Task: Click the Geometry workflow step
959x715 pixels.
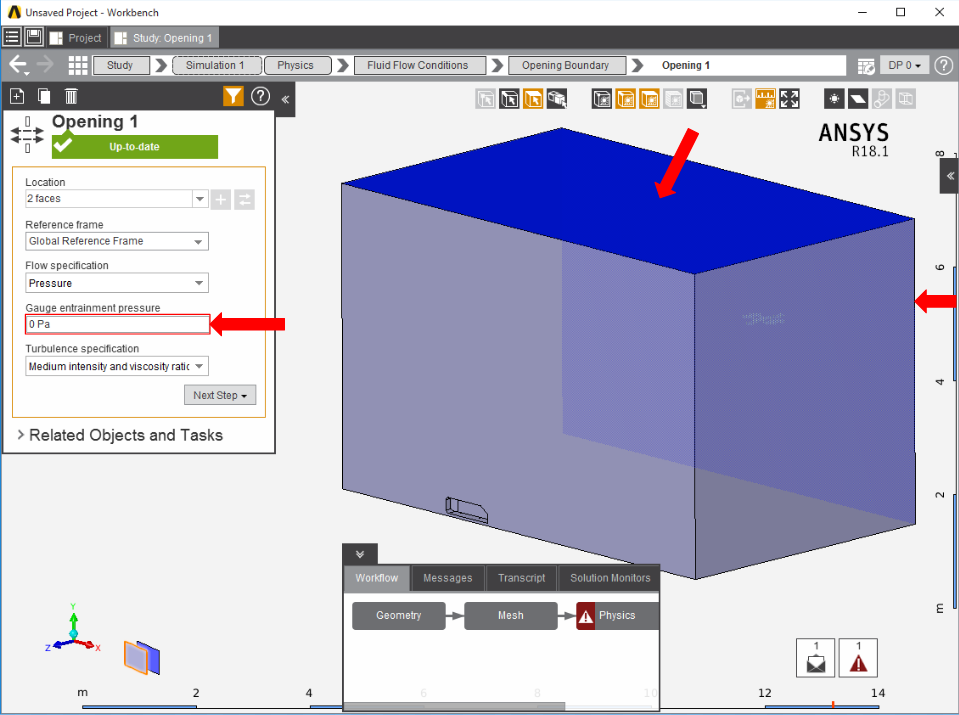Action: 399,616
